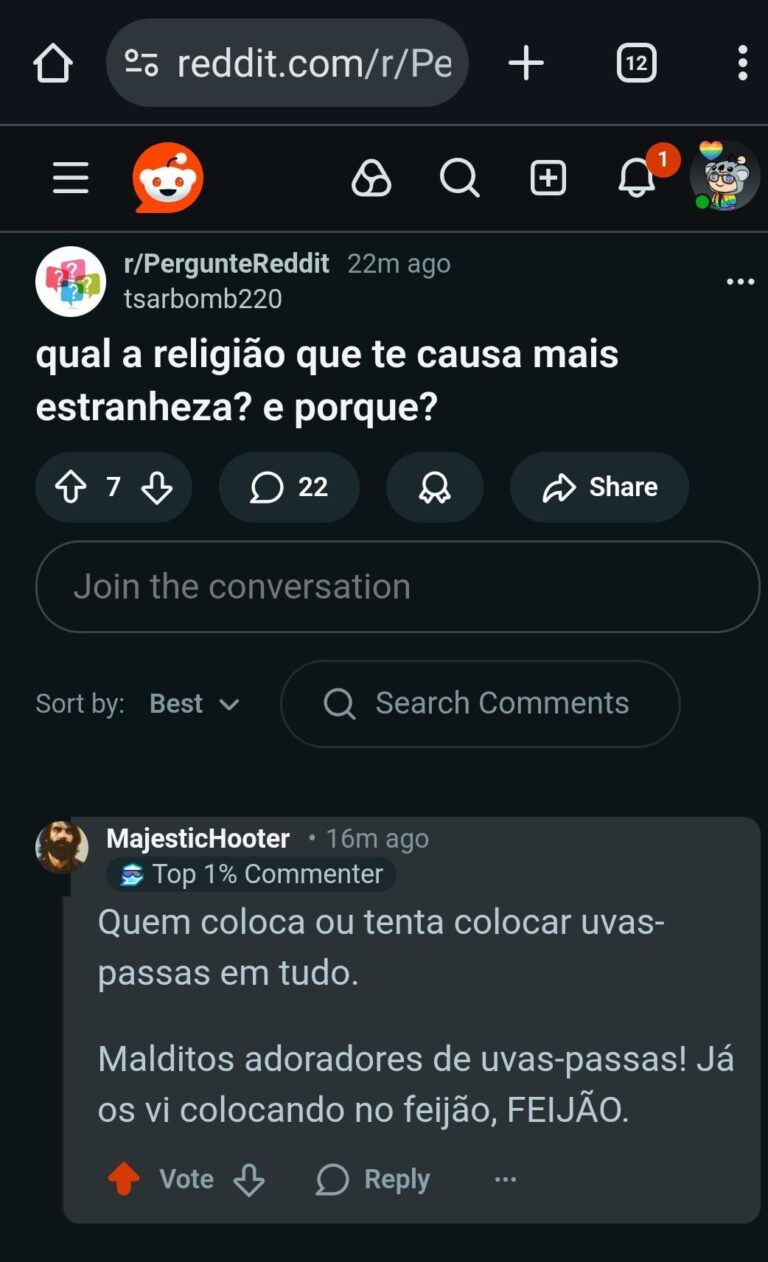
Task: Open the Reddit hamburger menu
Action: (71, 179)
